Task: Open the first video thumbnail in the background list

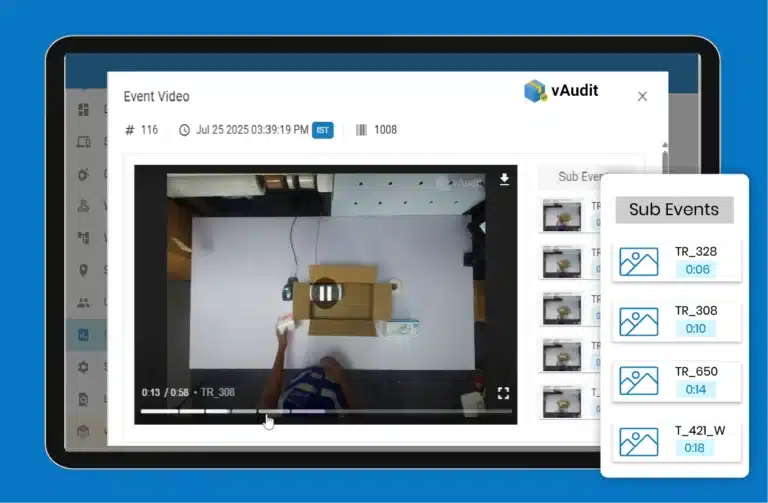Action: (562, 216)
